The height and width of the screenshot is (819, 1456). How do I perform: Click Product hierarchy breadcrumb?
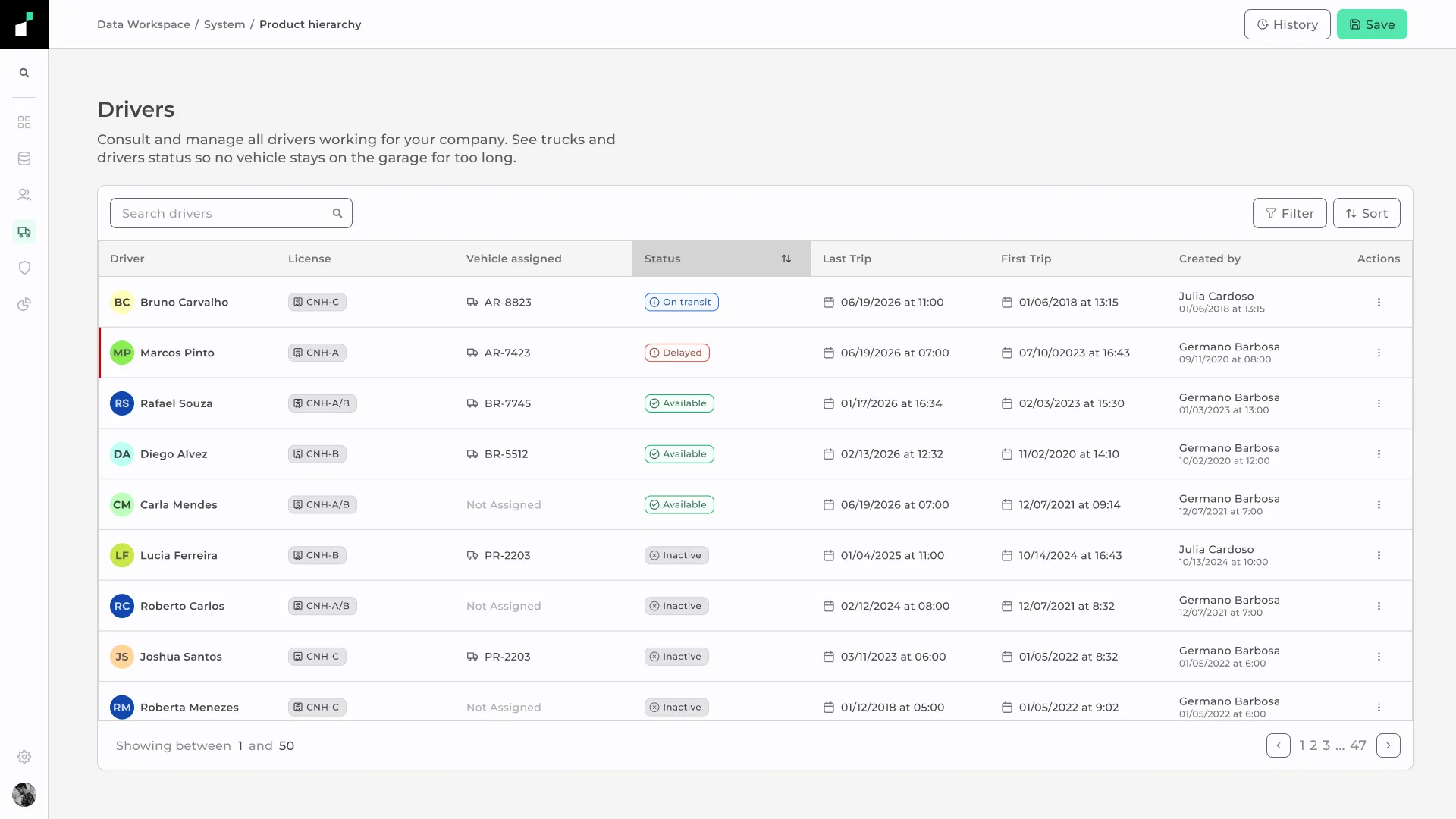310,24
